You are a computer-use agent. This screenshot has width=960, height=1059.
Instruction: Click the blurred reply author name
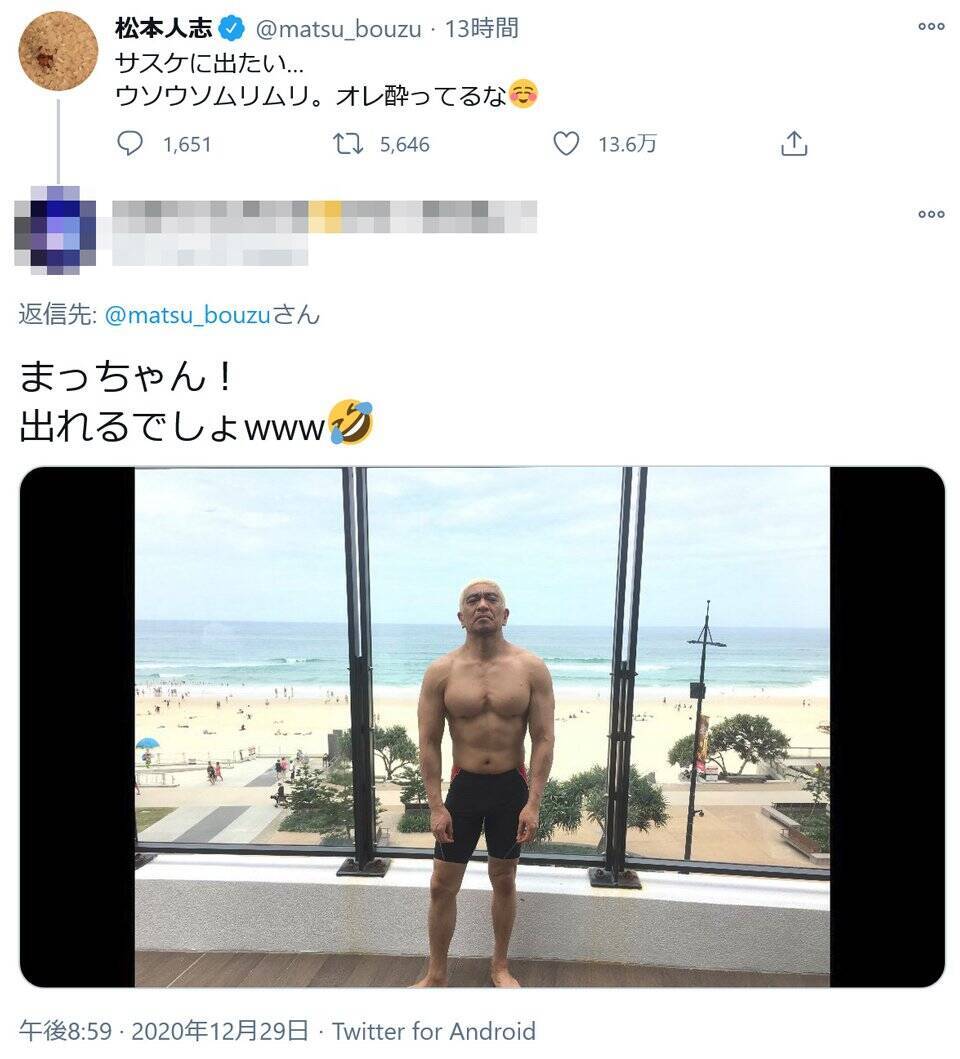[324, 217]
